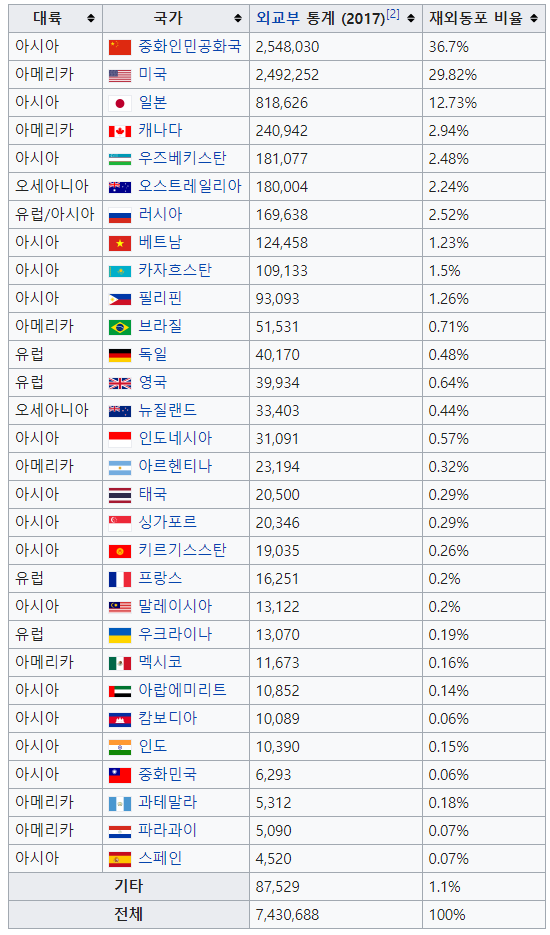Click the India flag icon
550x935 pixels.
point(120,747)
